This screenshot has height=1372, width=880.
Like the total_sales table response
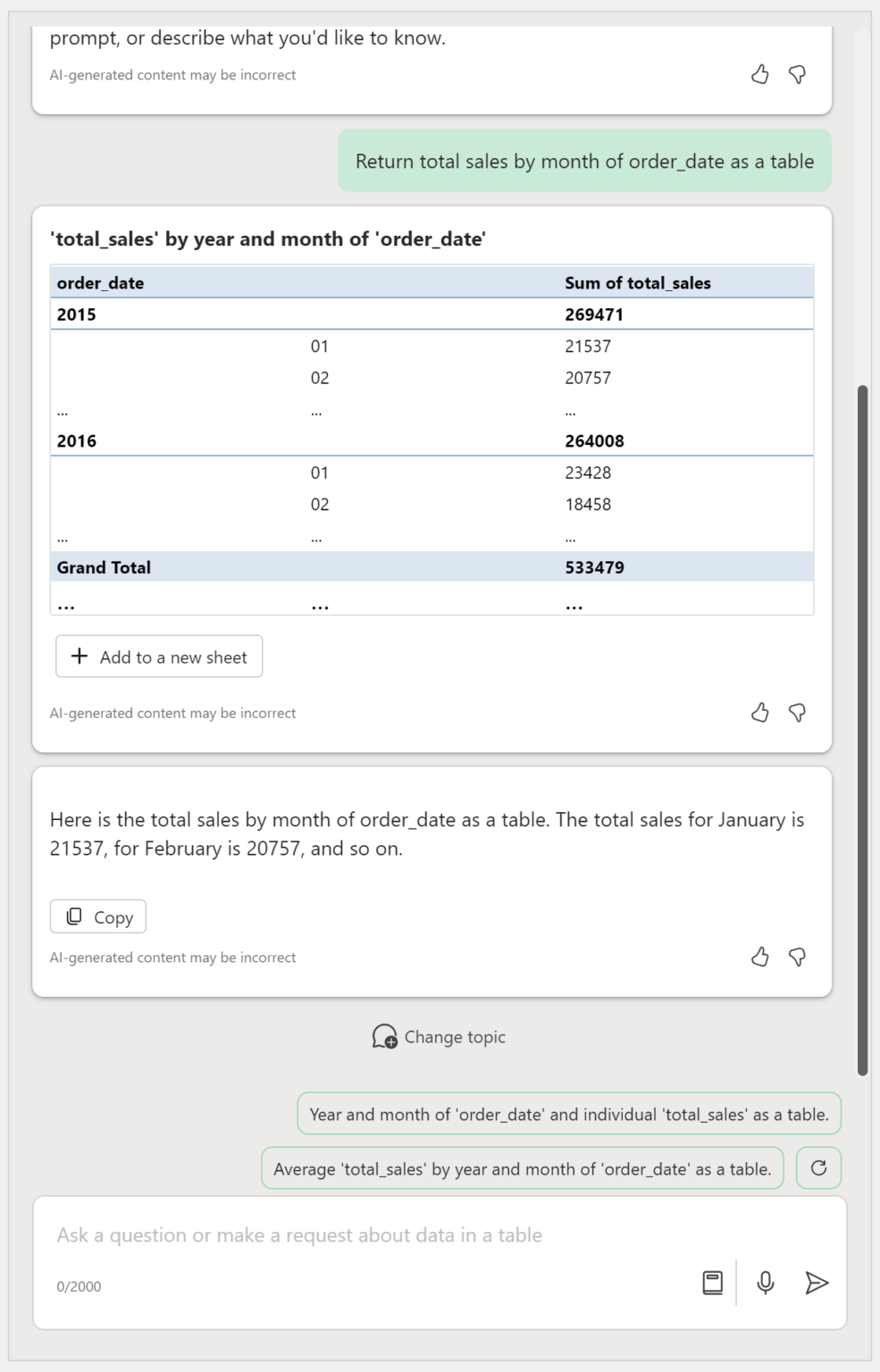759,712
